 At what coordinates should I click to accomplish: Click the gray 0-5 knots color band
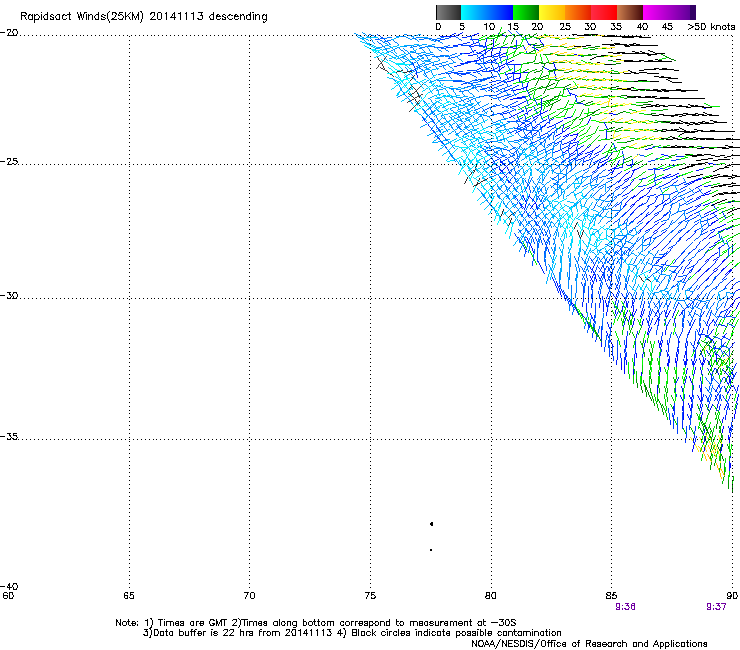pyautogui.click(x=448, y=12)
